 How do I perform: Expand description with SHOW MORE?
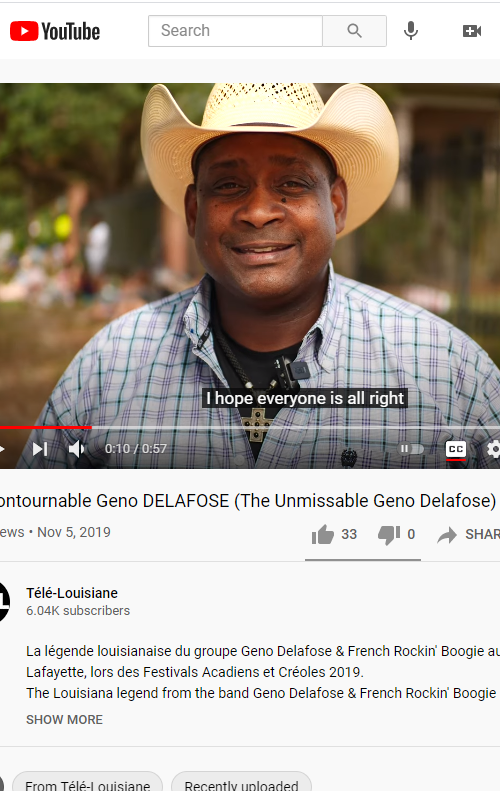[64, 719]
